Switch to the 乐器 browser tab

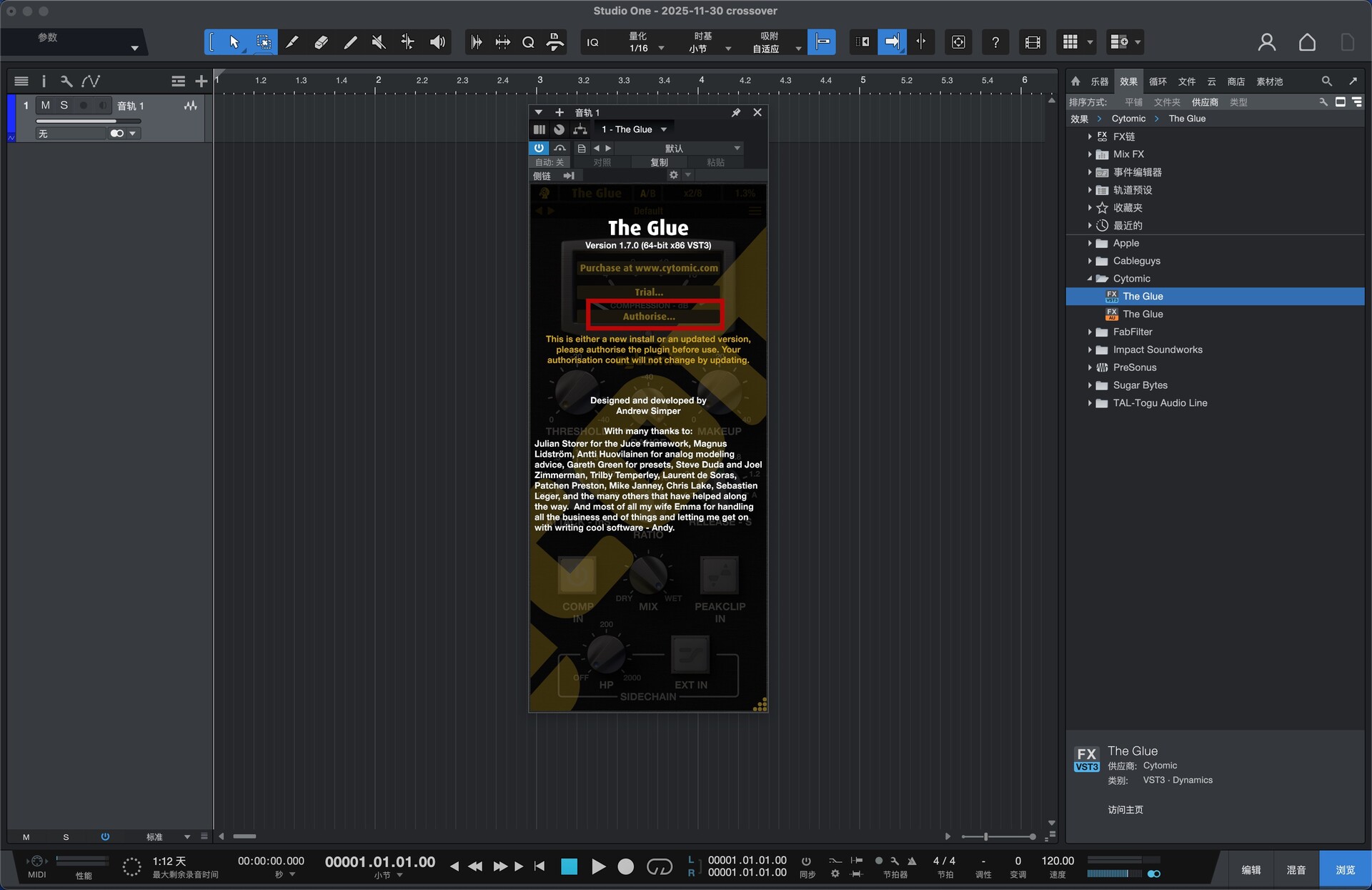[x=1099, y=81]
